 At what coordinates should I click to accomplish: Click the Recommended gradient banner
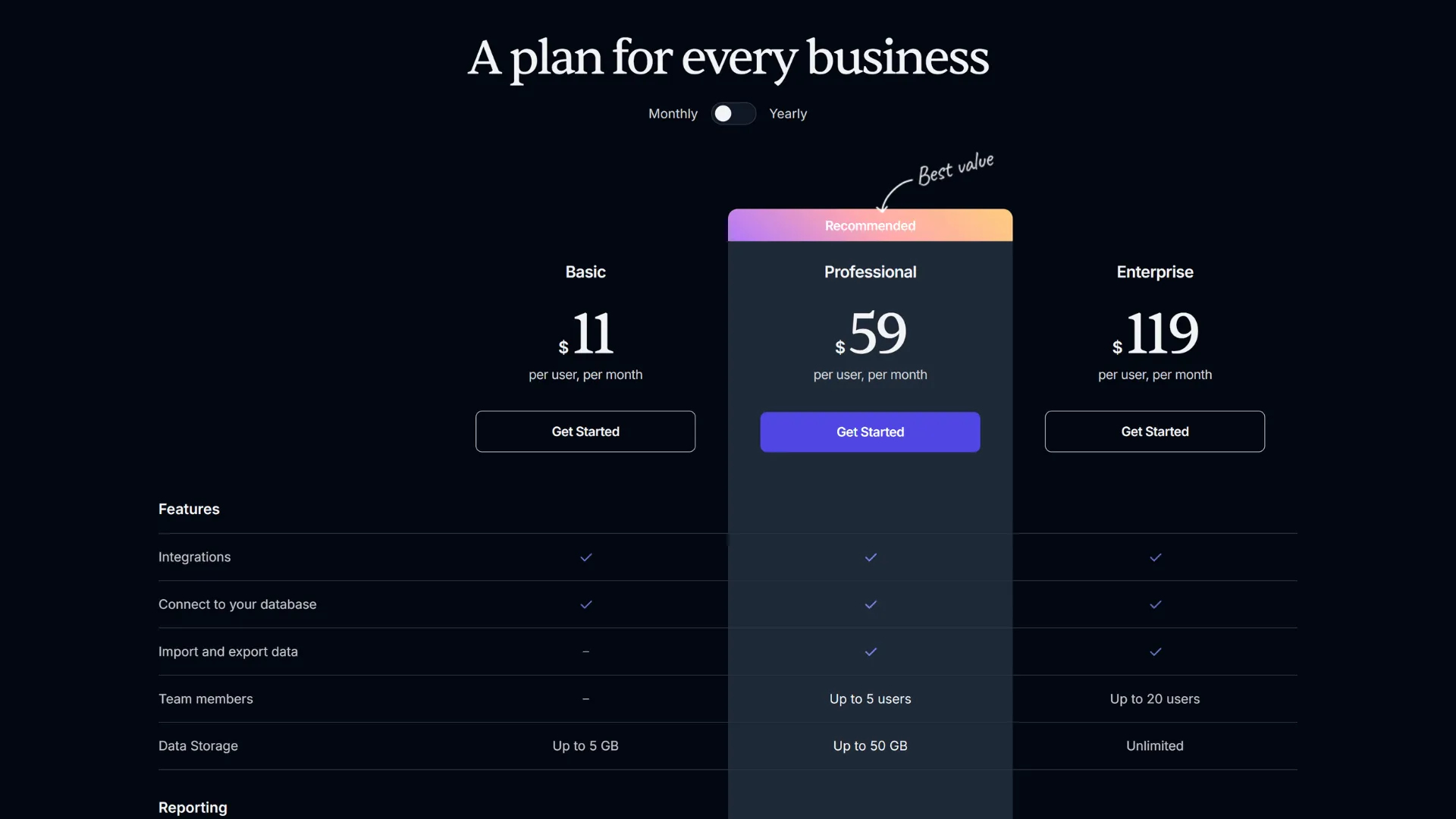pyautogui.click(x=870, y=225)
